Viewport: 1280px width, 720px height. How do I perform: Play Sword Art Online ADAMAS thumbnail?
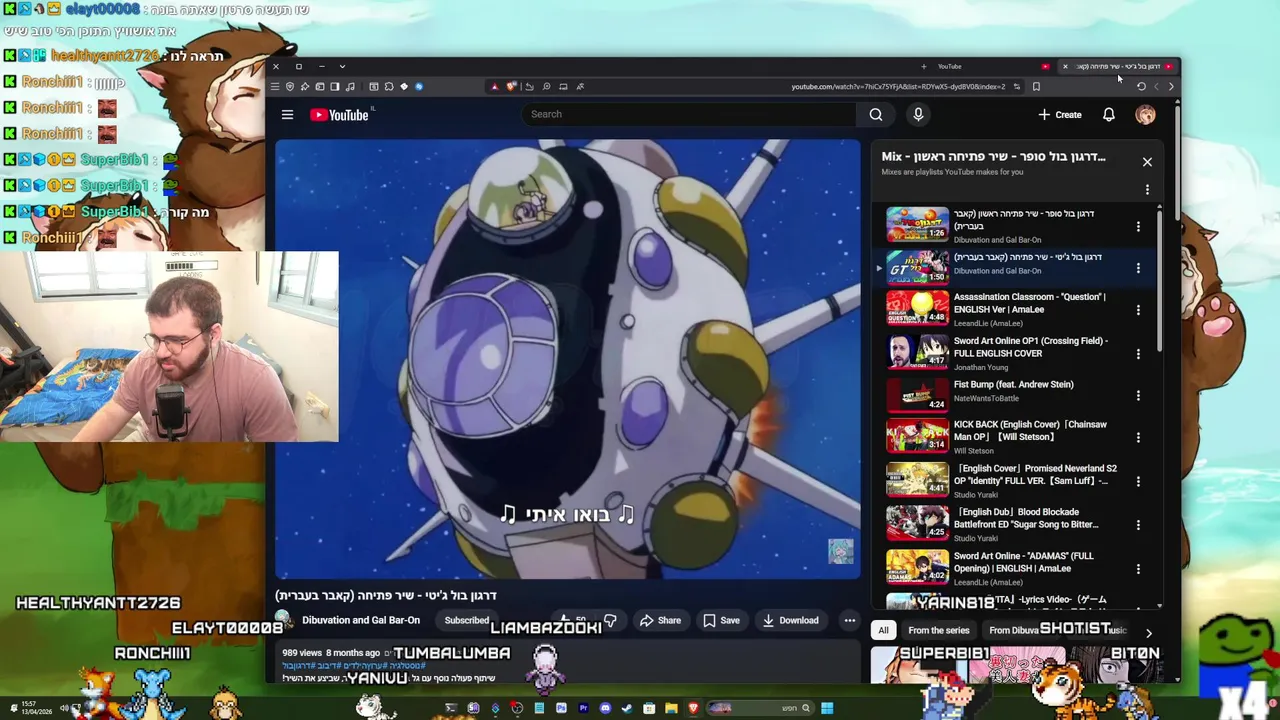pos(917,567)
